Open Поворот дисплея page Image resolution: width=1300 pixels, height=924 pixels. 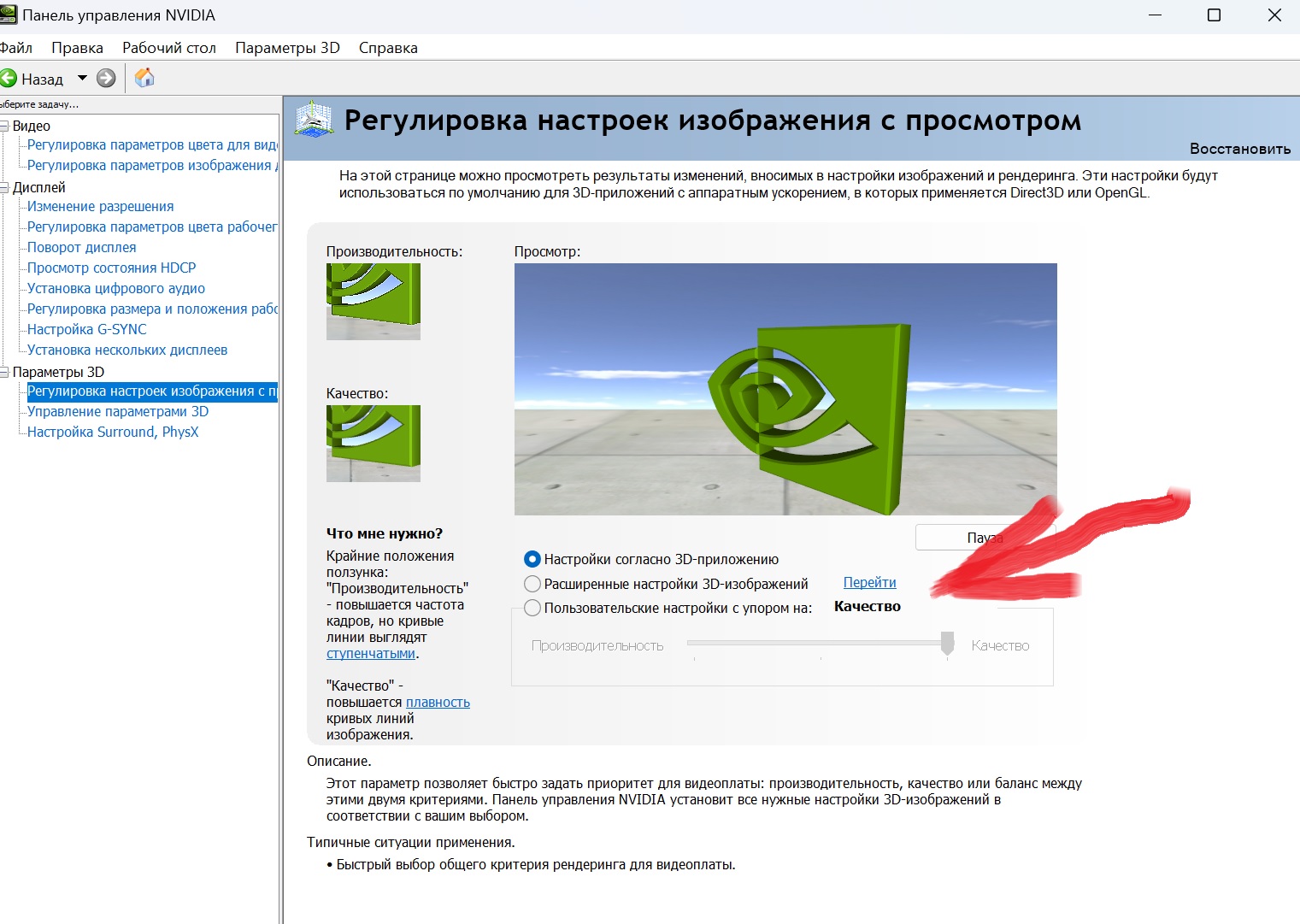81,247
